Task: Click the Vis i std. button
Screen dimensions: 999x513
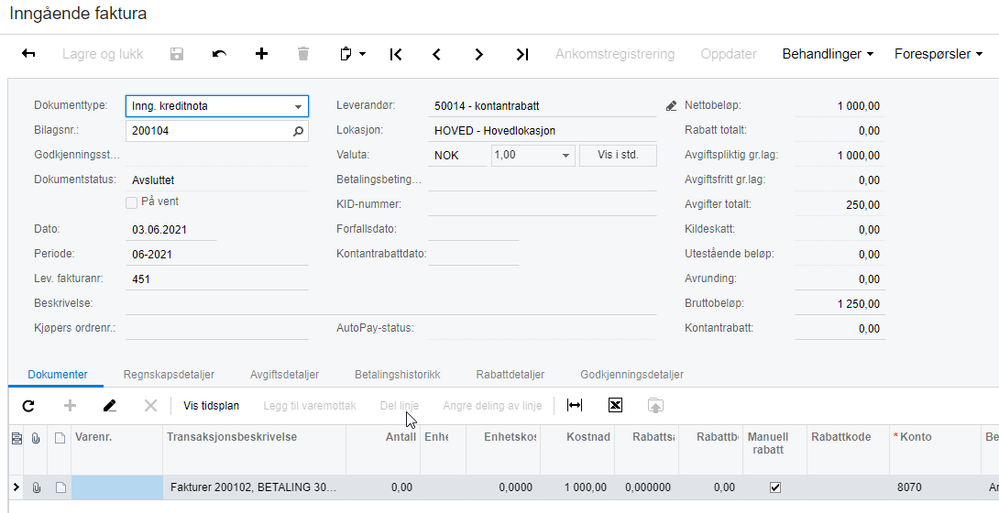Action: click(x=617, y=155)
